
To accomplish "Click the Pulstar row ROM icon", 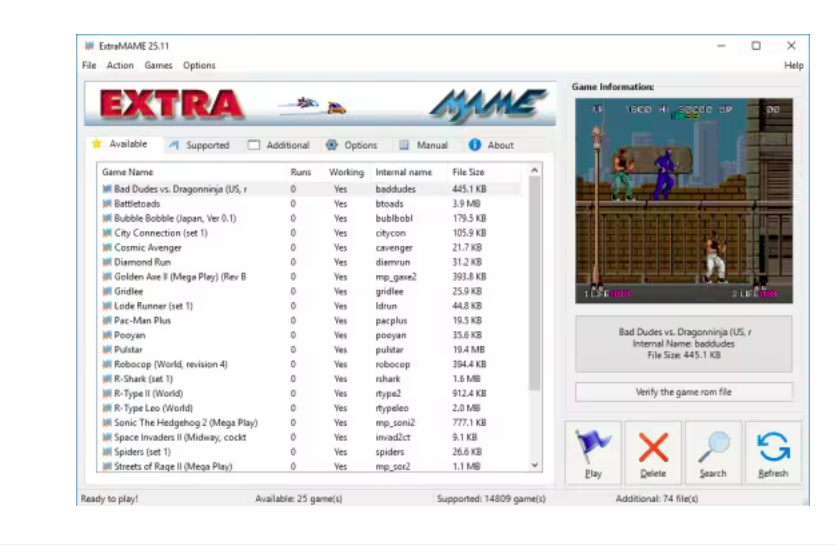I will click(107, 350).
